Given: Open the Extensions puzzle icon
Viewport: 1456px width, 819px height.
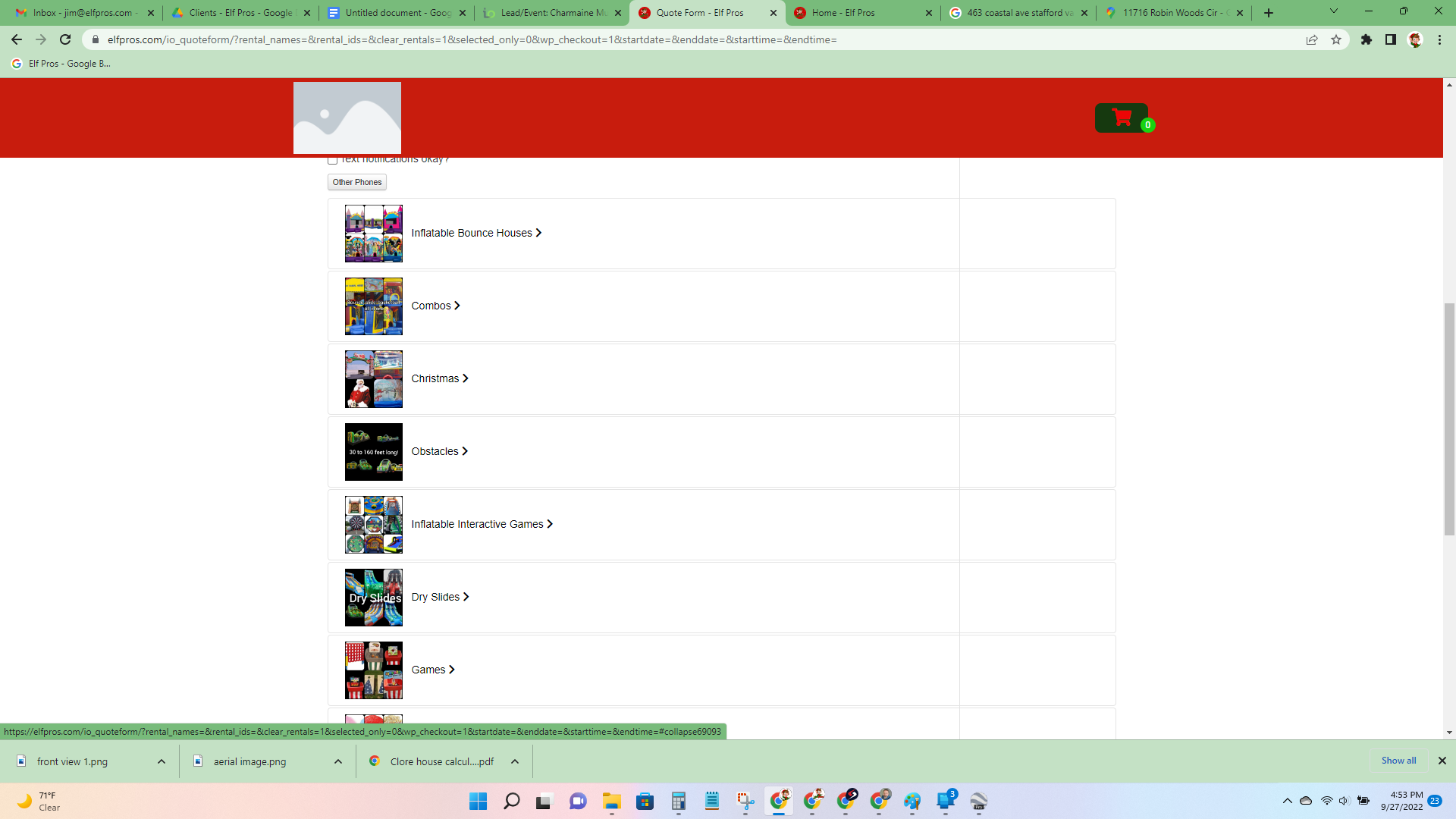Looking at the screenshot, I should [x=1366, y=39].
